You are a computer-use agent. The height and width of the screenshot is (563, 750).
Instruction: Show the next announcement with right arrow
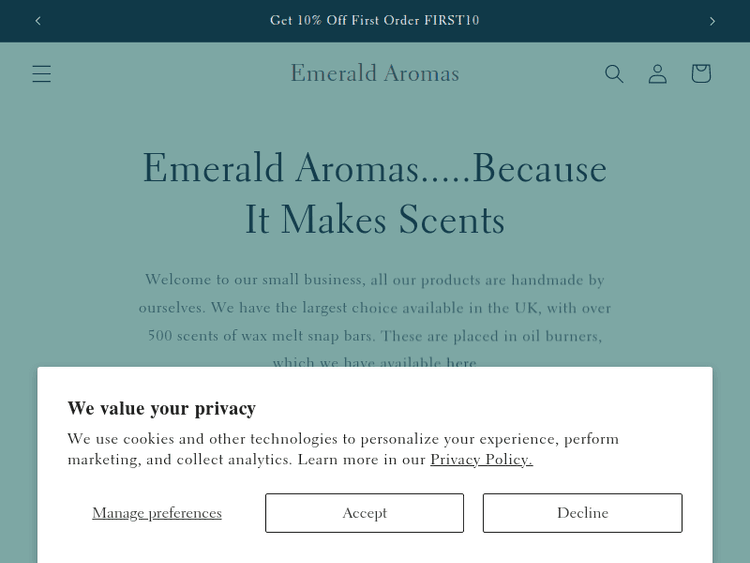pyautogui.click(x=712, y=21)
